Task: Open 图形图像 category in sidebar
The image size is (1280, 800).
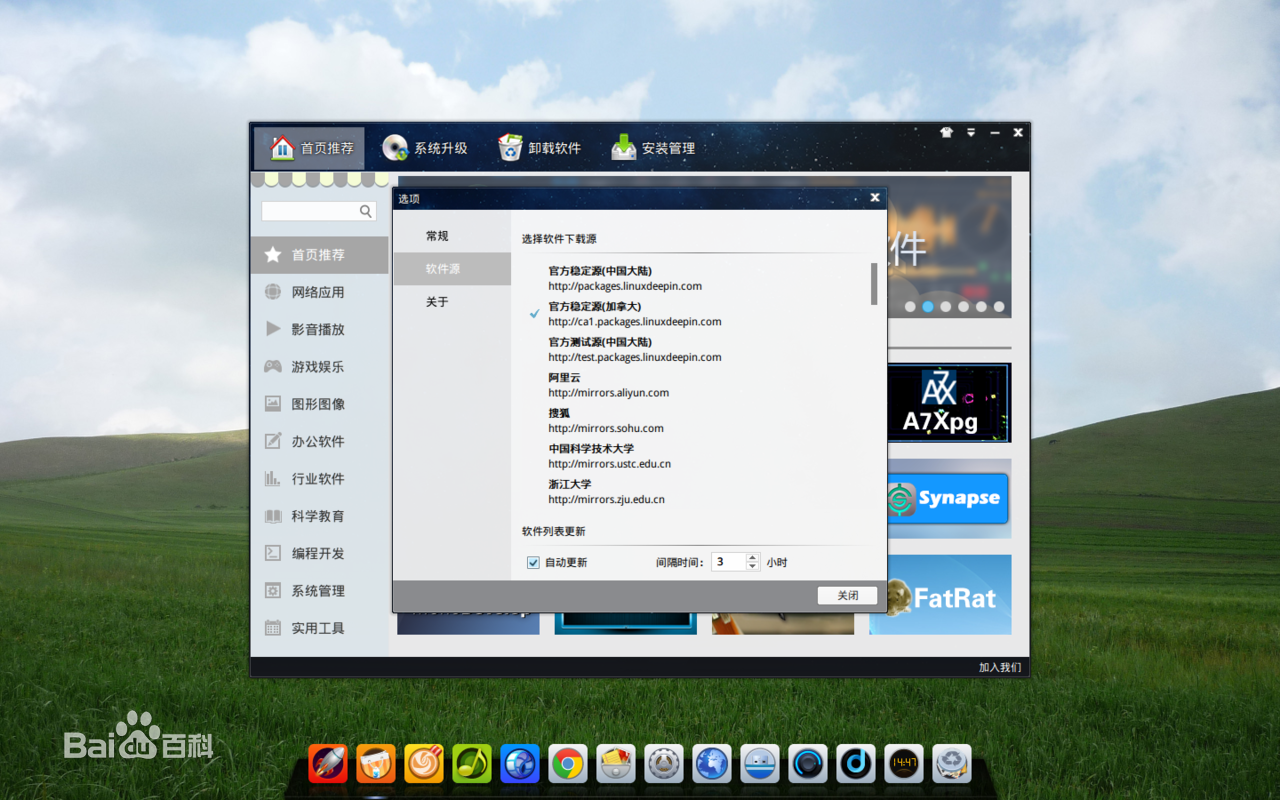Action: coord(319,404)
